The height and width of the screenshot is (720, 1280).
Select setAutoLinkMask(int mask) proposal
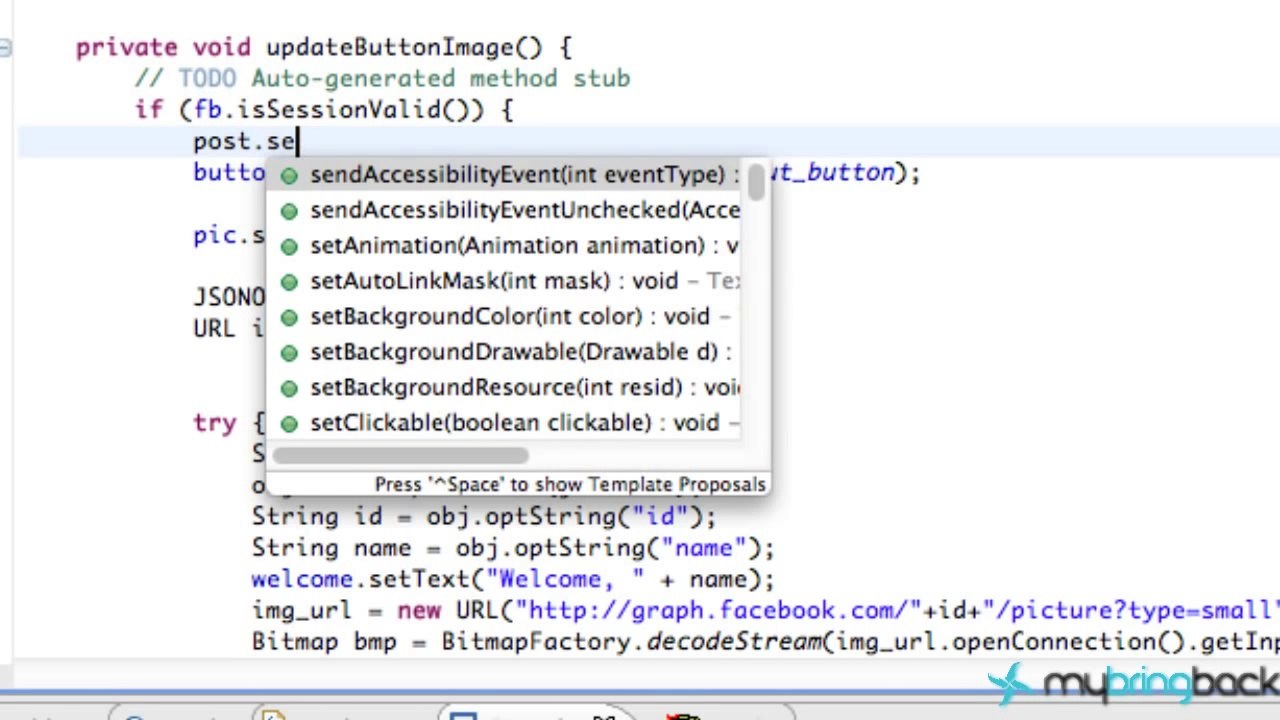[505, 281]
